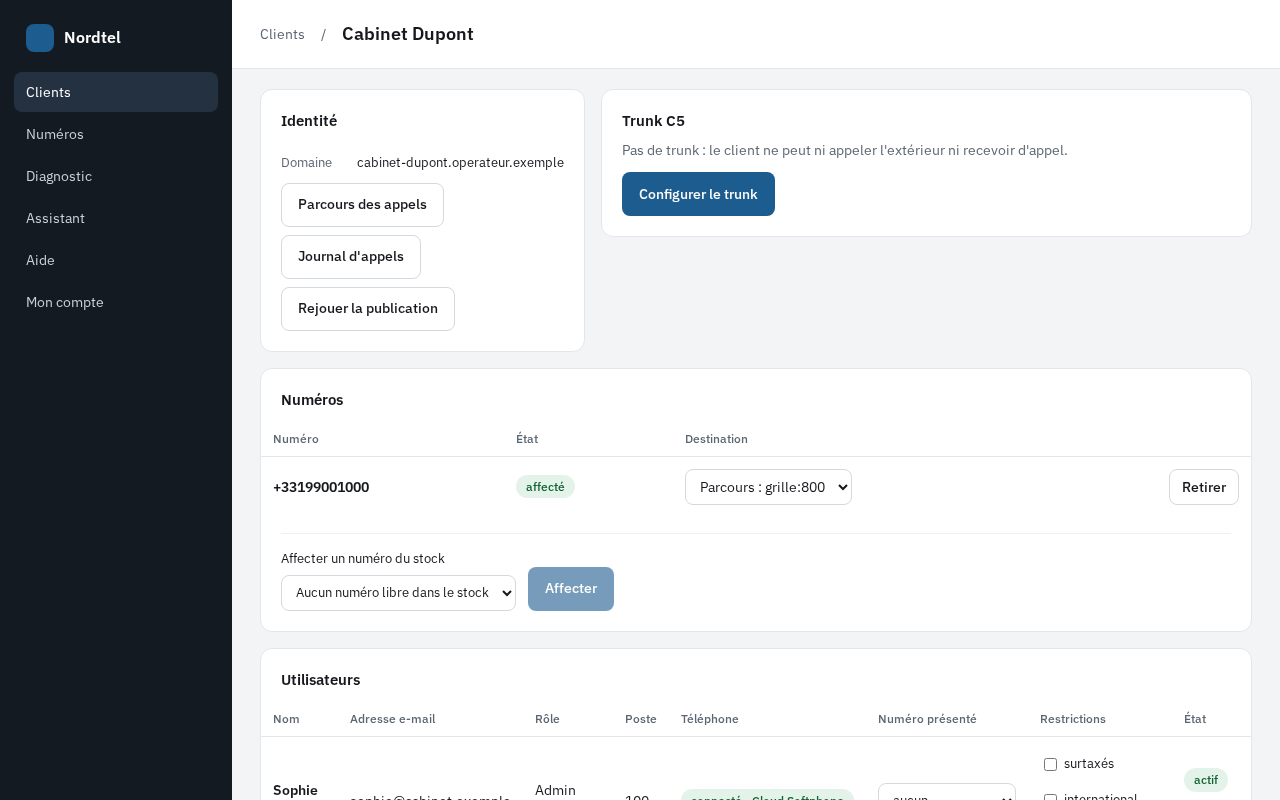Toggle the surtaxés restriction checkbox
Image resolution: width=1280 pixels, height=800 pixels.
click(1050, 764)
